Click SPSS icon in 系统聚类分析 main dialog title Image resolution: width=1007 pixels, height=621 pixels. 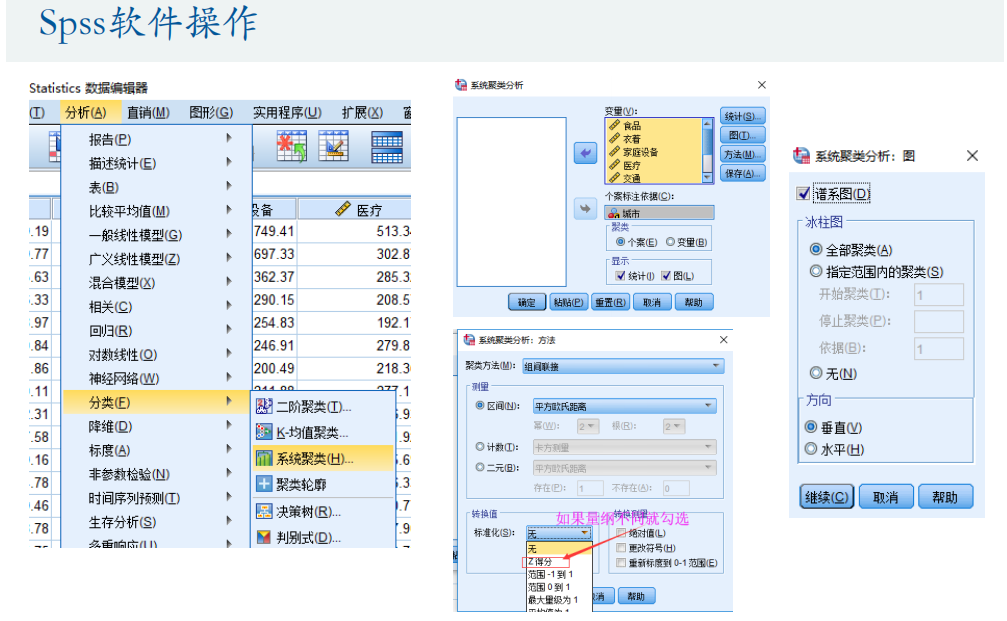[461, 85]
